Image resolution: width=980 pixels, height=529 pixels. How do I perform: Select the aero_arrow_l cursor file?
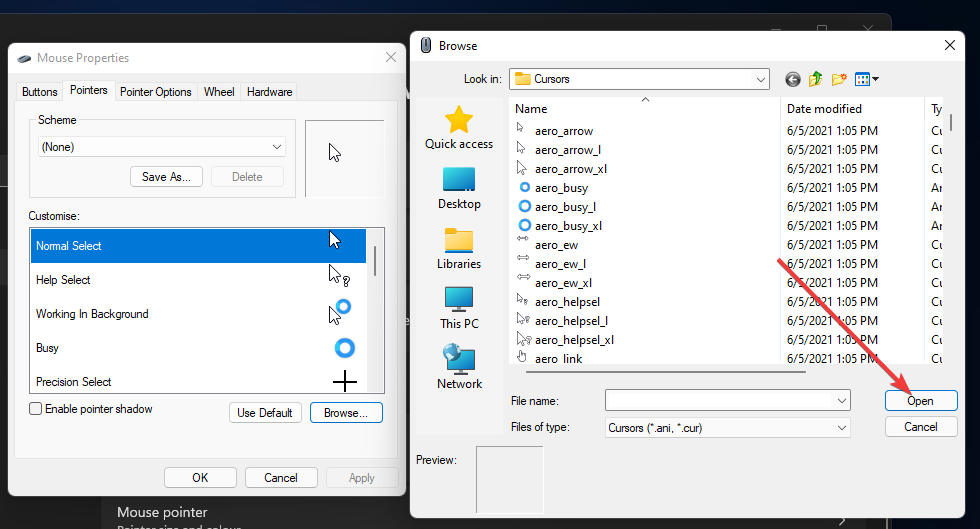[568, 150]
